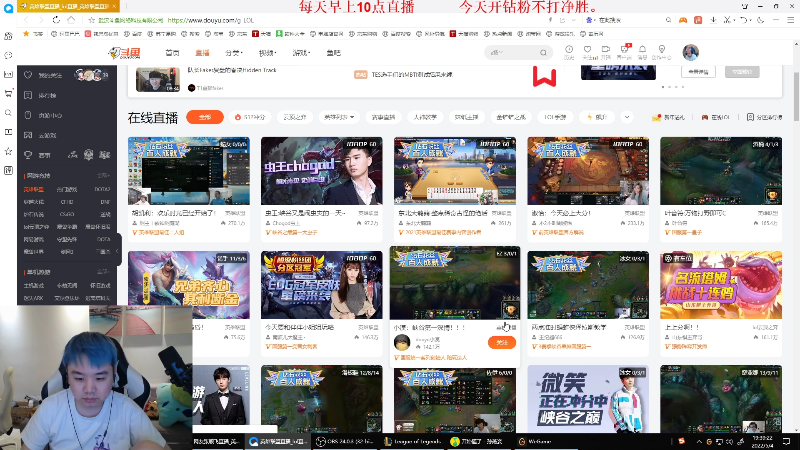This screenshot has height=450, width=800.
Task: Reload the page with refresh icon
Action: [56, 20]
